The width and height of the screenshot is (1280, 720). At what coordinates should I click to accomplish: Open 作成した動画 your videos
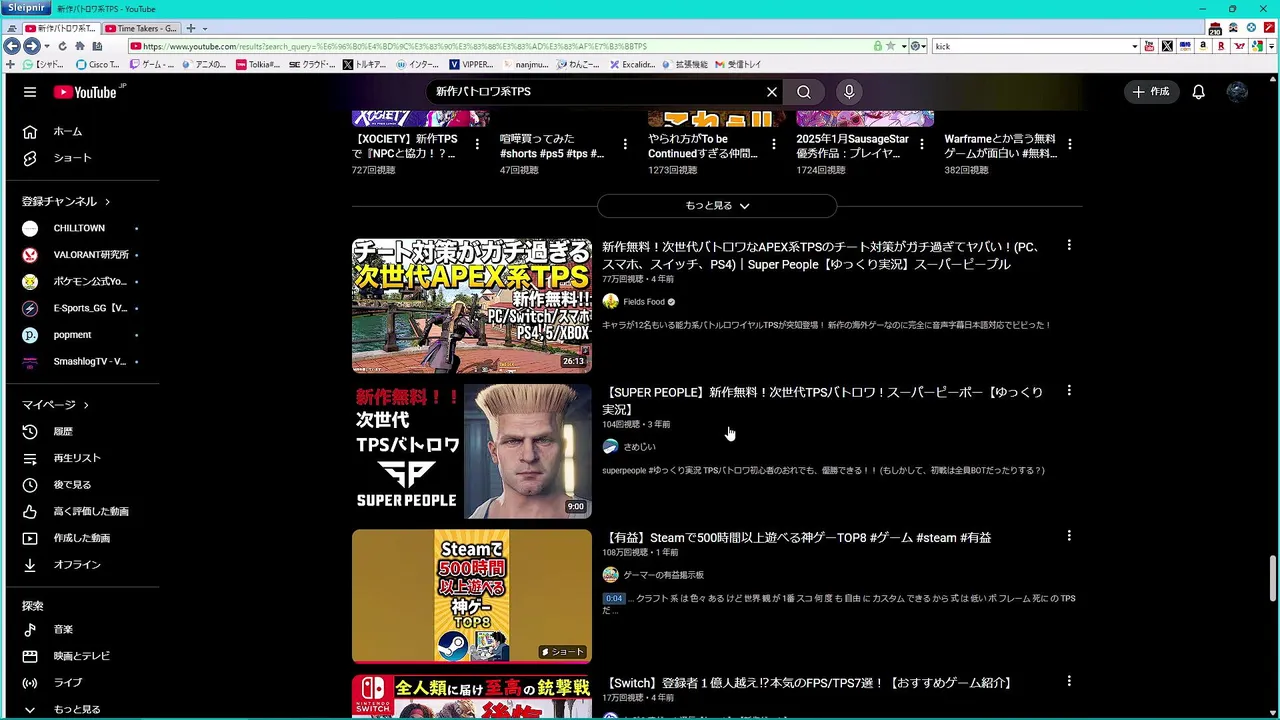[x=82, y=538]
